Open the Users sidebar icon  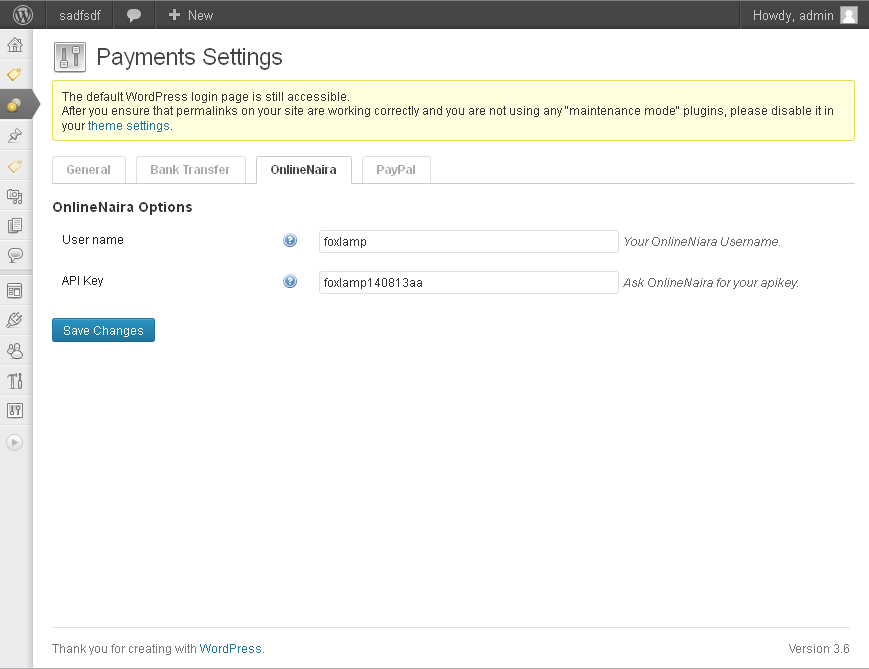tap(15, 351)
